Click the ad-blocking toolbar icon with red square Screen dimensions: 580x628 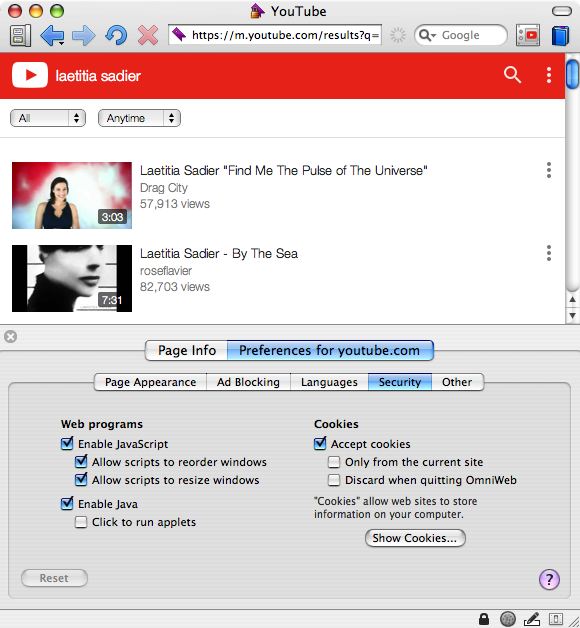click(x=528, y=35)
